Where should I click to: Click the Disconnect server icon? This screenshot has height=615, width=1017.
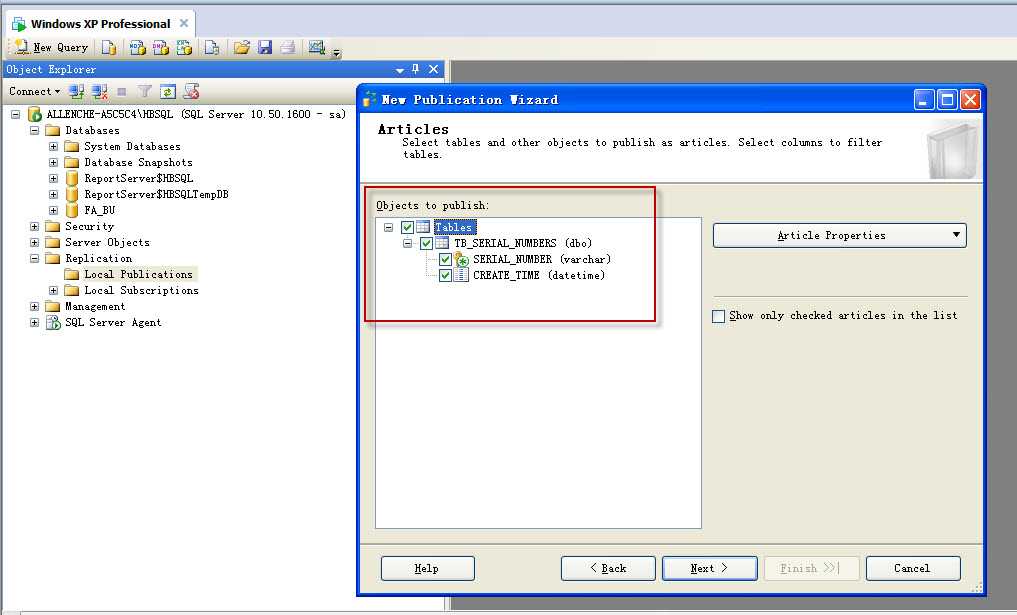pos(99,91)
